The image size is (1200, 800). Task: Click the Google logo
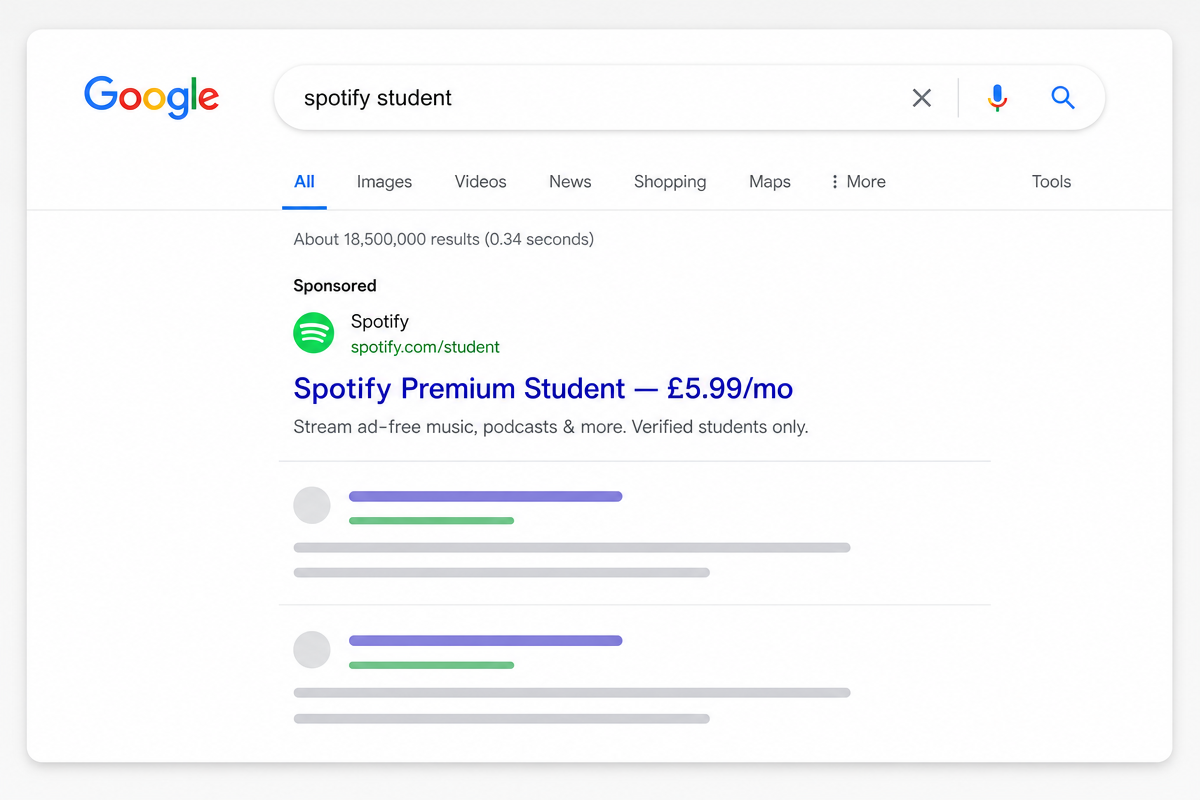click(151, 96)
